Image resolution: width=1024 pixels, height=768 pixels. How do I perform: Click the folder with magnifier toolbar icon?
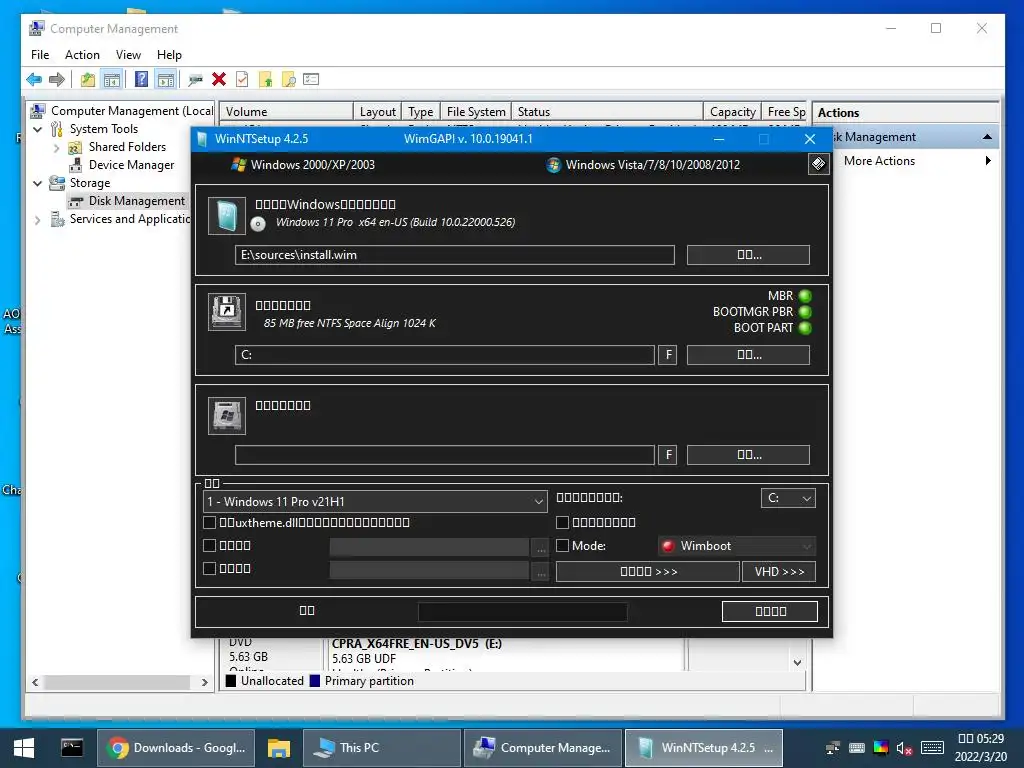pyautogui.click(x=289, y=80)
